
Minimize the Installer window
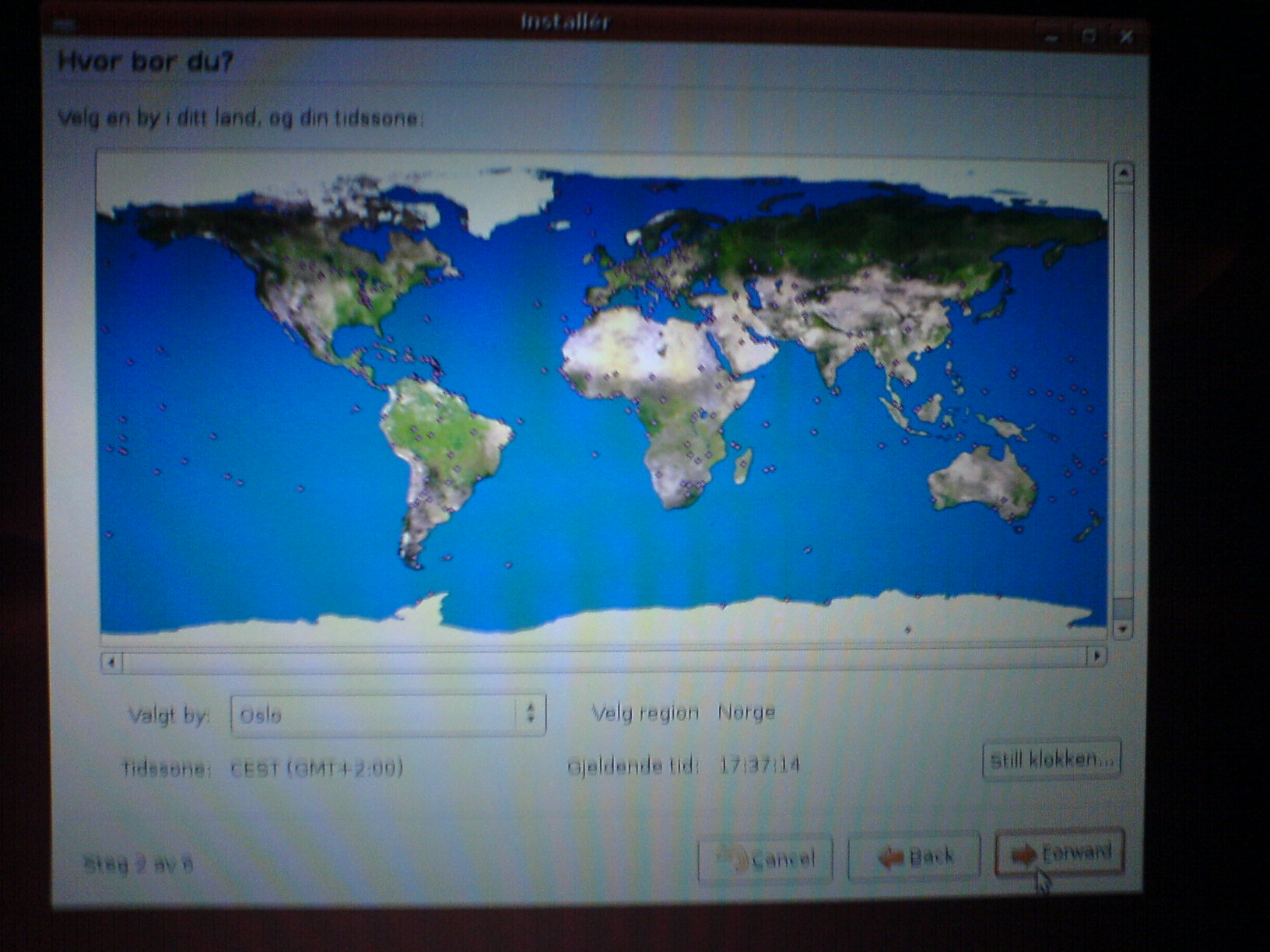pyautogui.click(x=1051, y=37)
